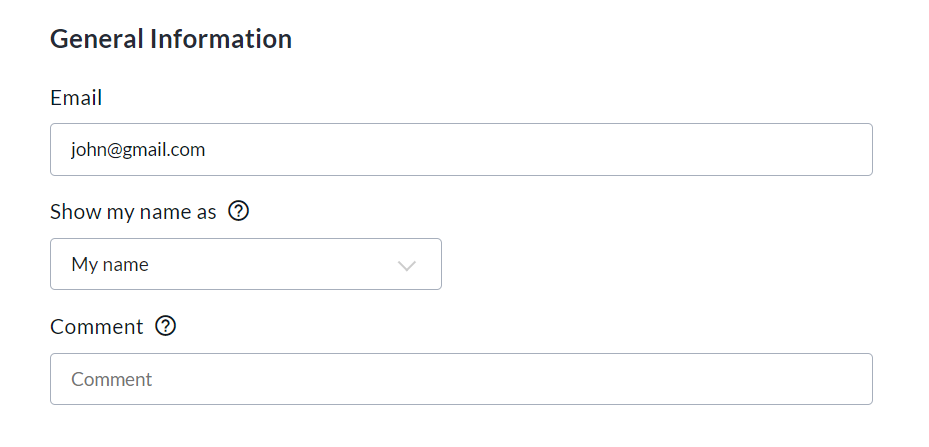This screenshot has width=929, height=447.
Task: Open Comment help question mark tooltip
Action: pyautogui.click(x=166, y=326)
